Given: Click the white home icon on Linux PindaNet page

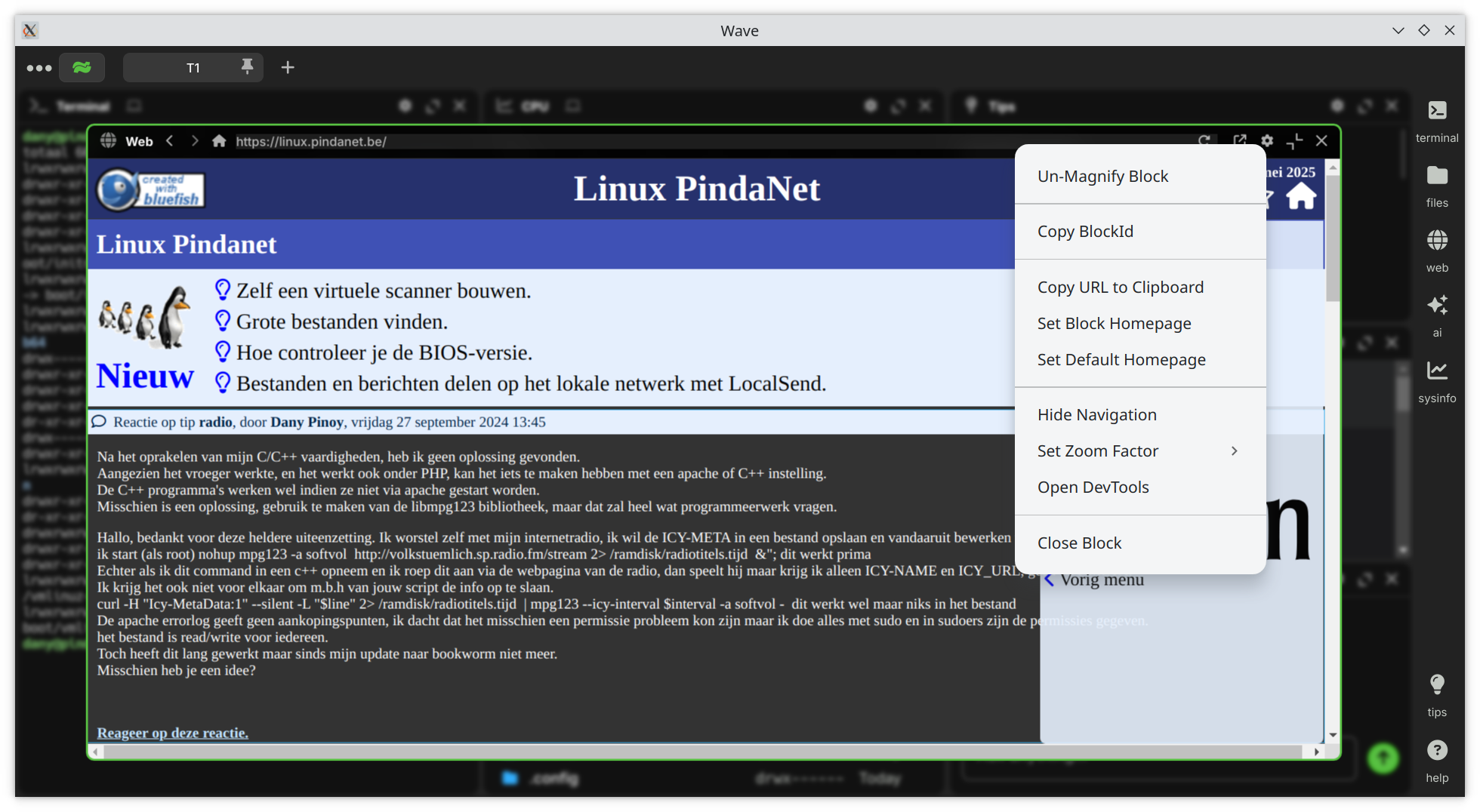Looking at the screenshot, I should 1301,197.
